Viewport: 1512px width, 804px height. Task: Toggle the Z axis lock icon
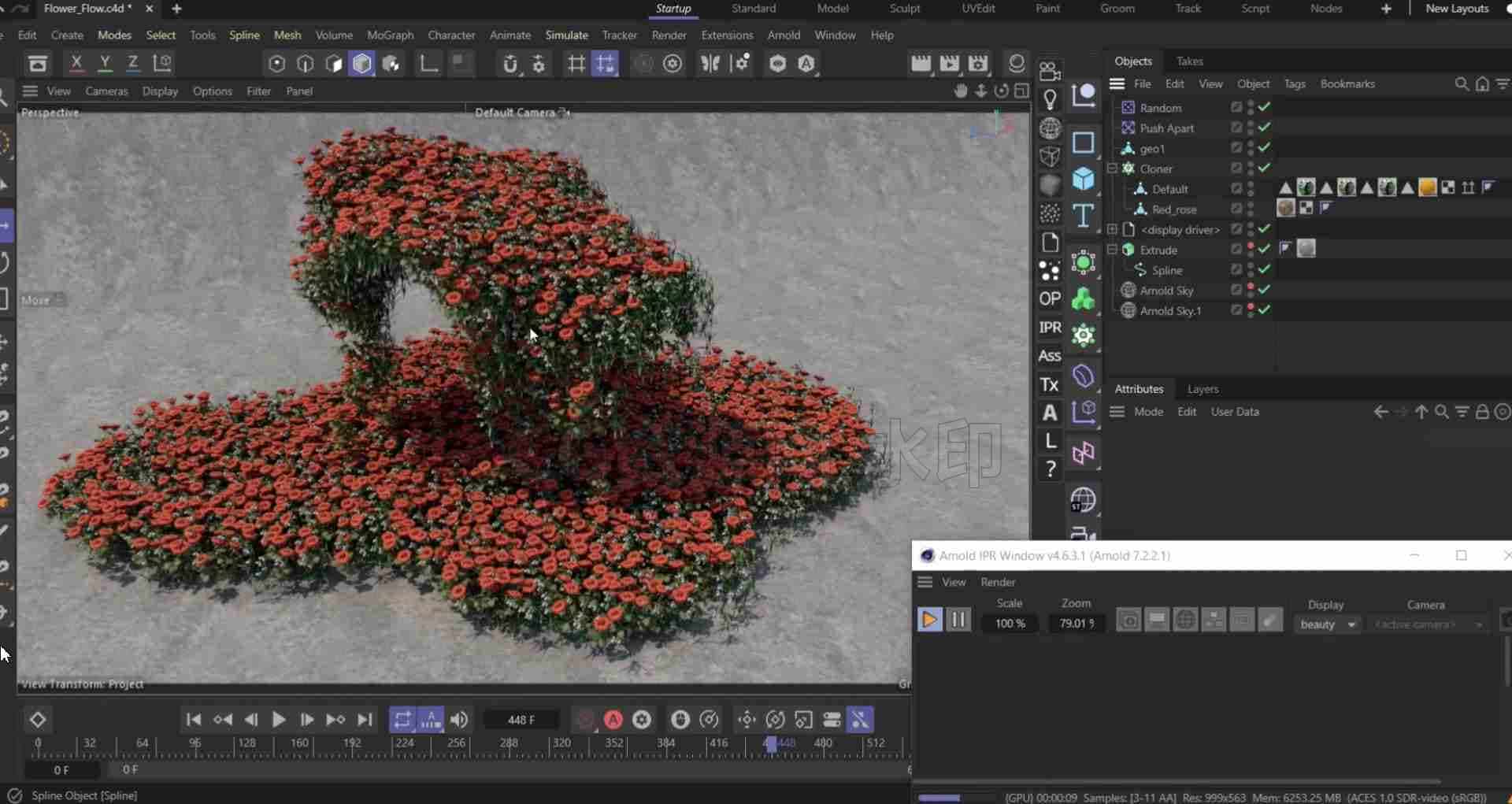pyautogui.click(x=133, y=63)
